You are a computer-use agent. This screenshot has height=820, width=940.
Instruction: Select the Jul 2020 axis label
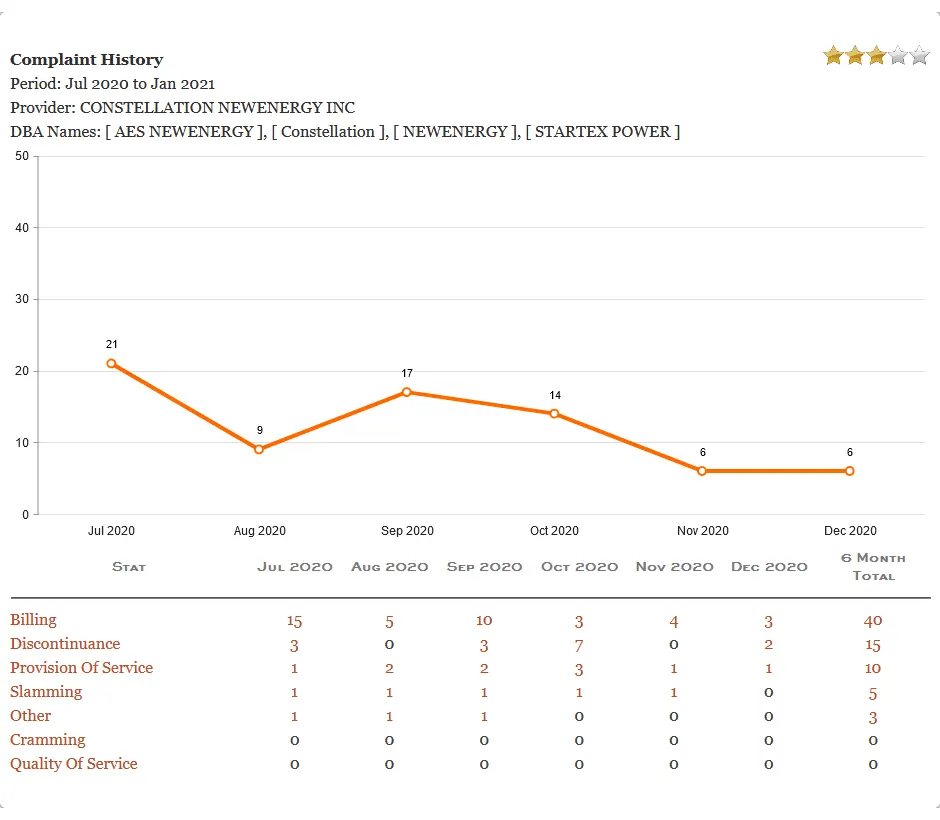(111, 531)
